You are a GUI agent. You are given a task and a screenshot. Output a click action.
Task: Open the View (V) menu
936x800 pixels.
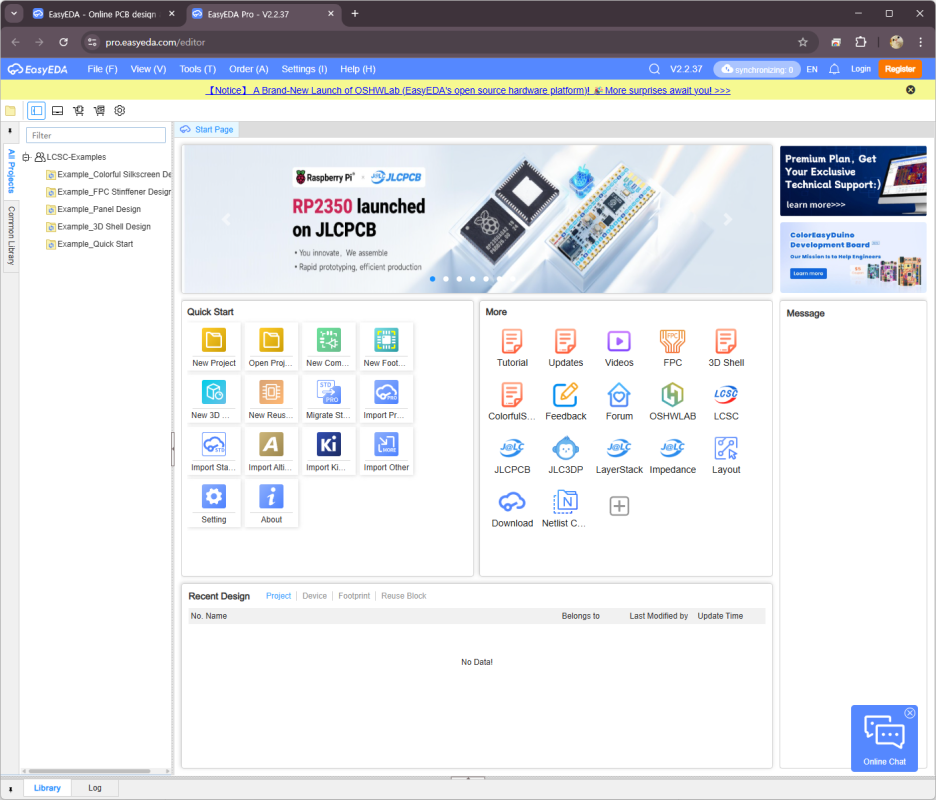tap(148, 69)
